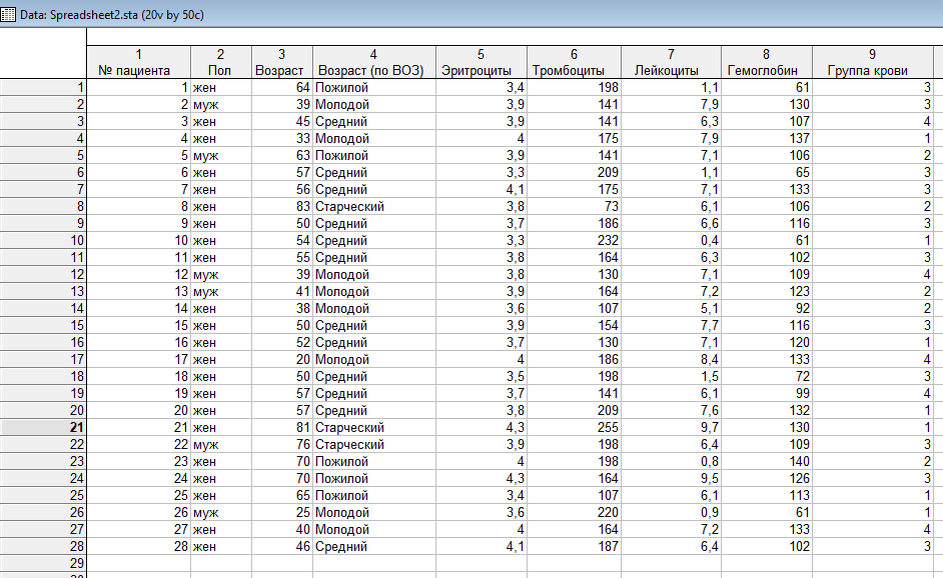The image size is (943, 578).
Task: Select column header Эритроциты
Action: (x=481, y=62)
